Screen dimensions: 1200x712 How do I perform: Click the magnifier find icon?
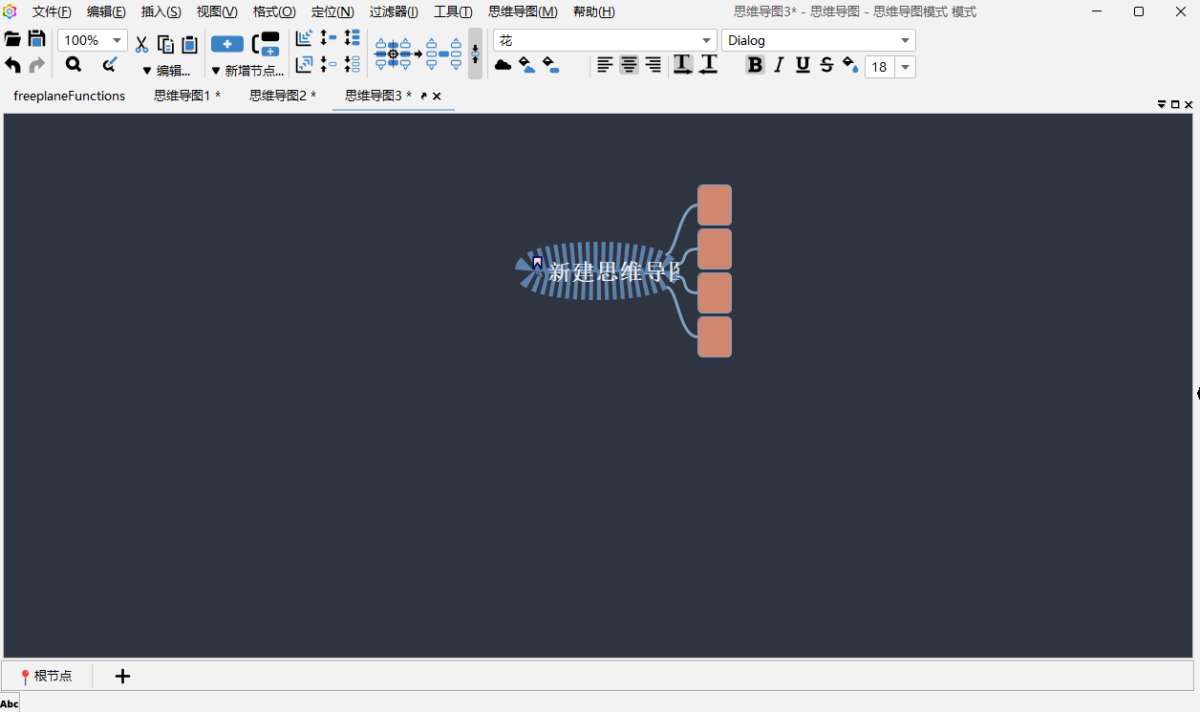click(x=73, y=65)
